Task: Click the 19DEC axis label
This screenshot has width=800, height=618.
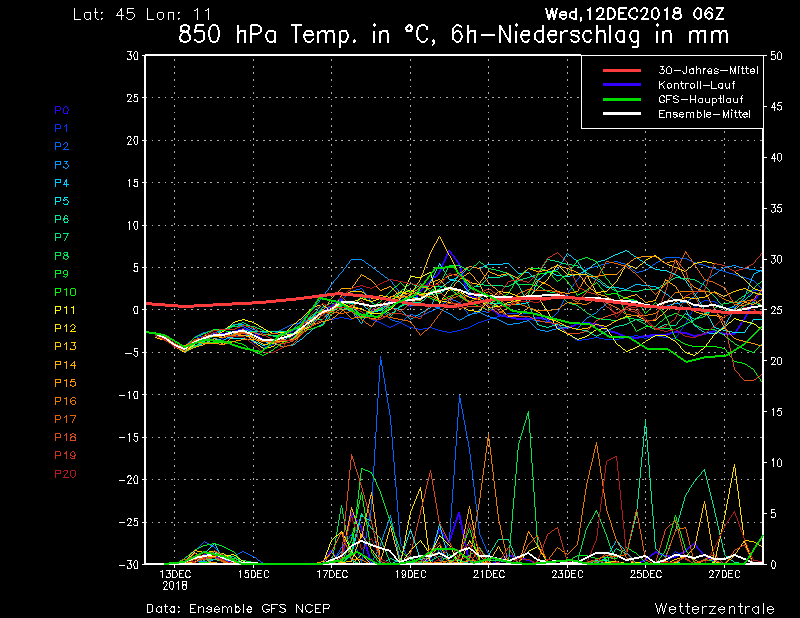Action: coord(411,574)
